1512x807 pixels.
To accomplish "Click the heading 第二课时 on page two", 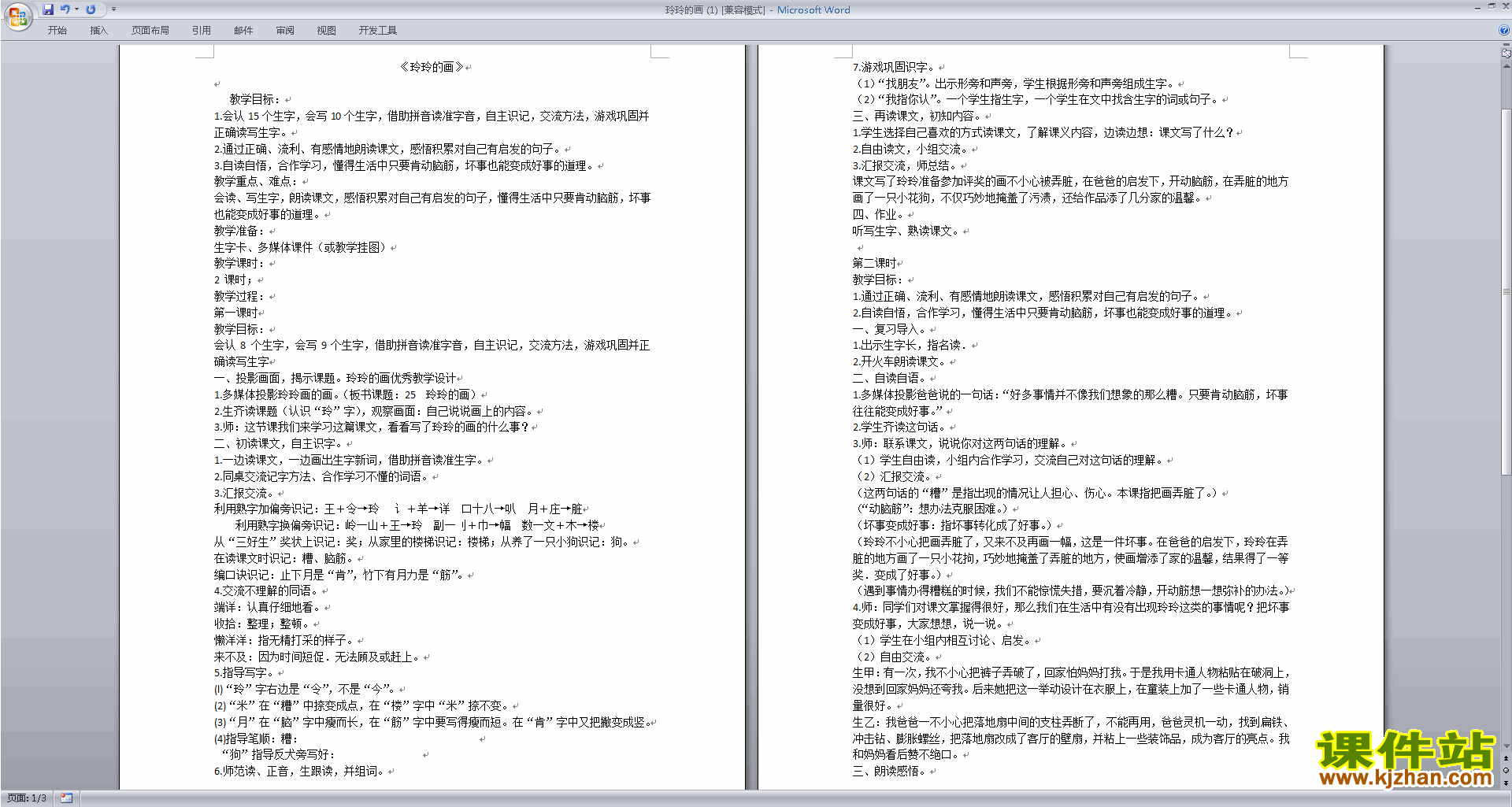I will [875, 263].
